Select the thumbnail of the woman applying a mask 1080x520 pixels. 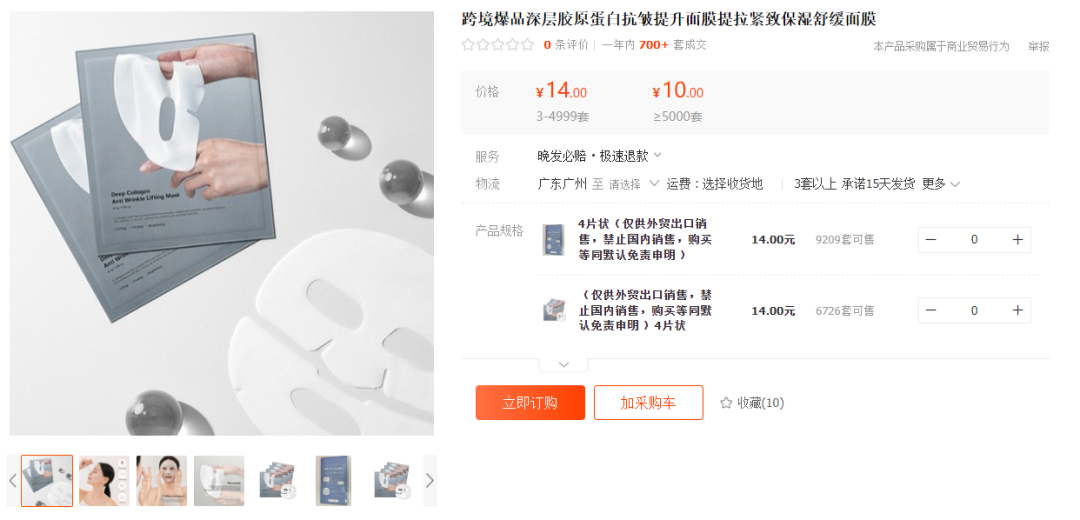tap(162, 481)
